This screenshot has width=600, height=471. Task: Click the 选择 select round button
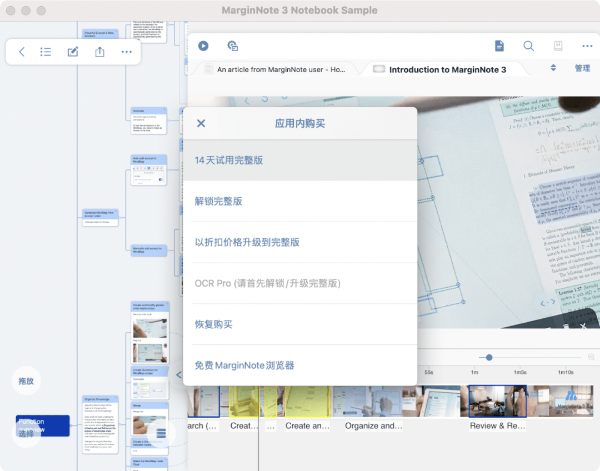(x=26, y=434)
